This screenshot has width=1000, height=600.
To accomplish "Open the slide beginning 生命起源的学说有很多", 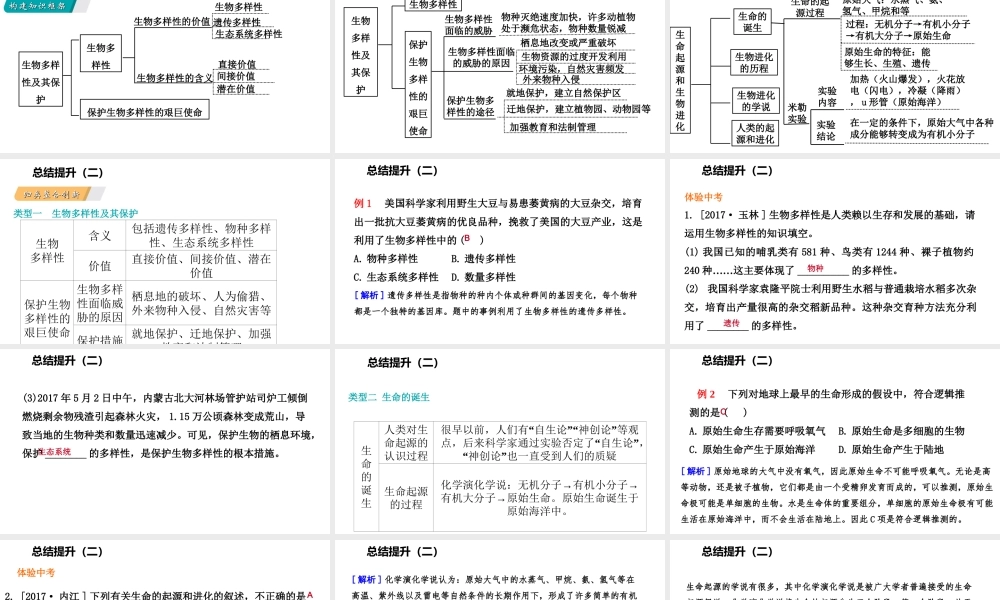I will (835, 570).
